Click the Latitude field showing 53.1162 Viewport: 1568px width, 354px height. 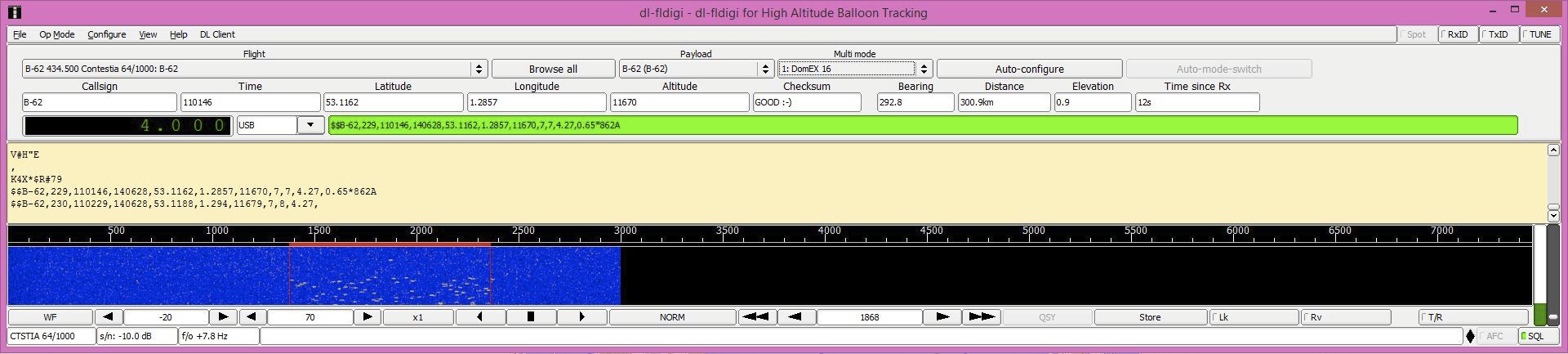pyautogui.click(x=393, y=102)
